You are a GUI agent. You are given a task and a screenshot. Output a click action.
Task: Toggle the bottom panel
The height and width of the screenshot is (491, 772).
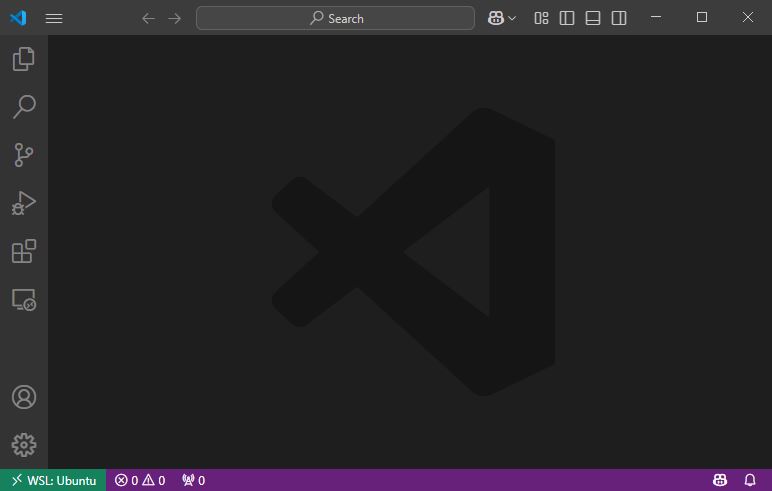point(592,18)
